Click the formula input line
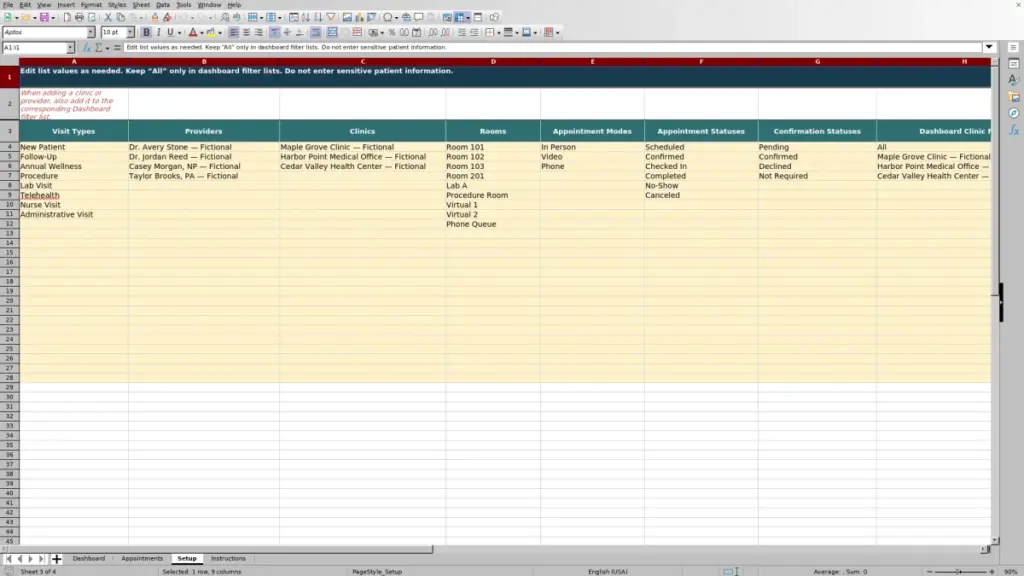The height and width of the screenshot is (576, 1024). [552, 48]
